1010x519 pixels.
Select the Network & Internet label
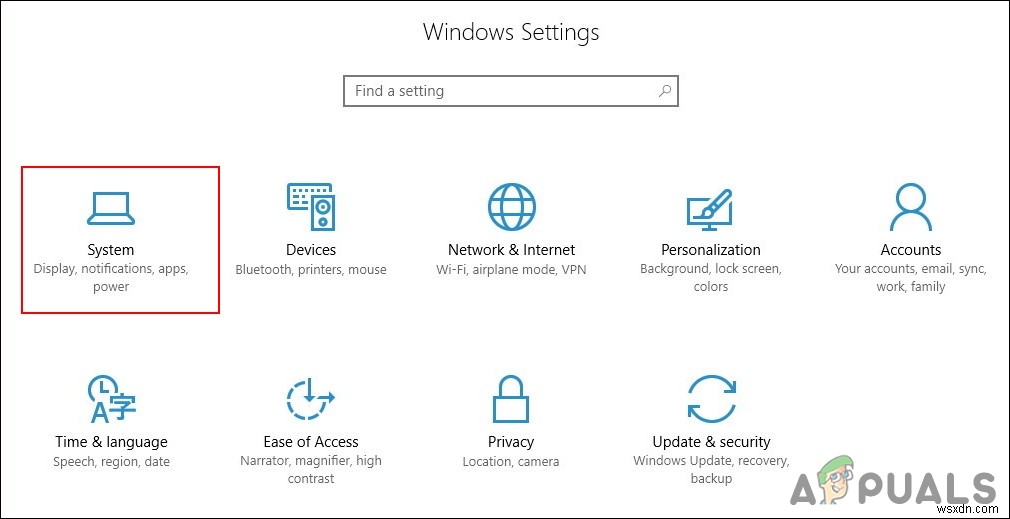[511, 250]
